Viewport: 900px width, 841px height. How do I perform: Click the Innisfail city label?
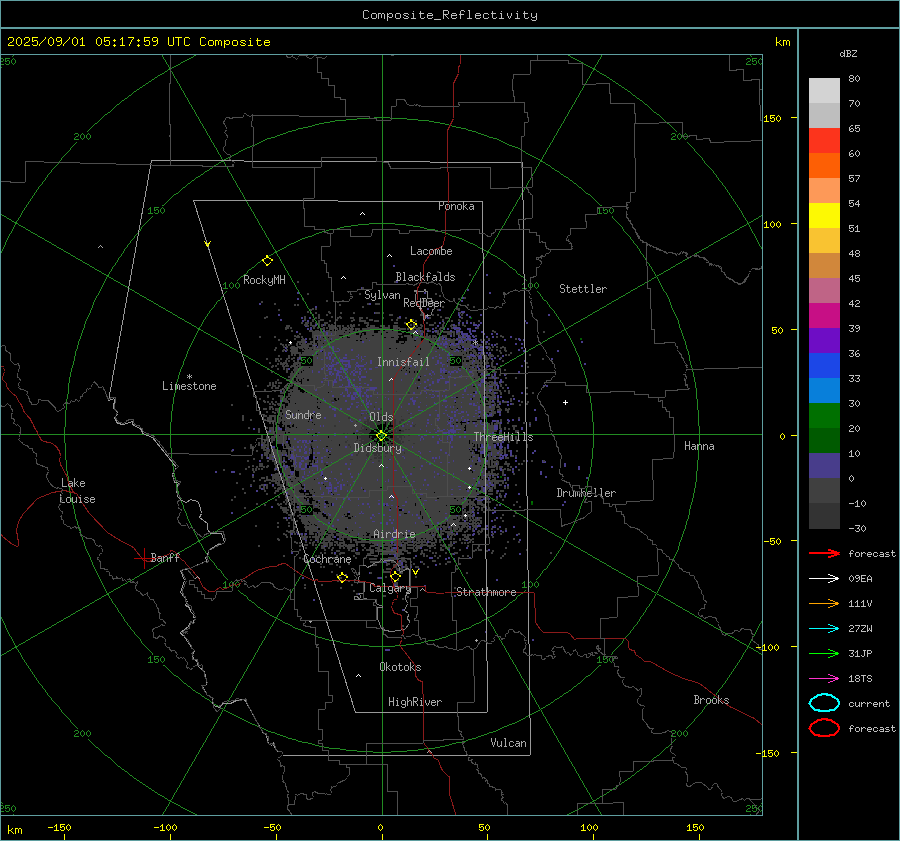403,362
